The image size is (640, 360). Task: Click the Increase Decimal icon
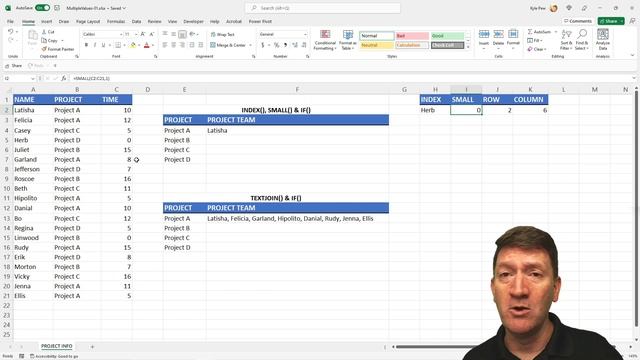tap(295, 45)
